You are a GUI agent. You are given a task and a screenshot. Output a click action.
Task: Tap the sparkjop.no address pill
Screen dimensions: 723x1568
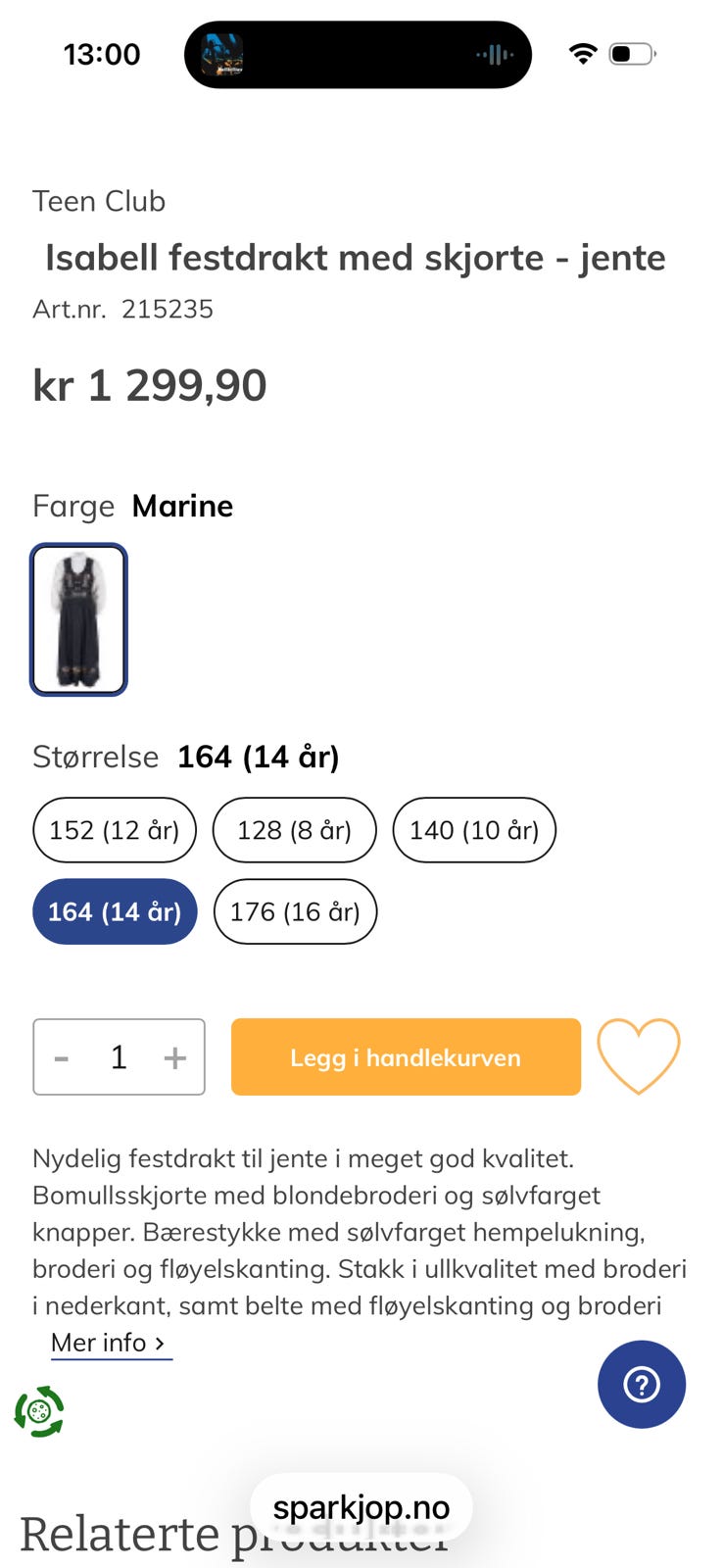coord(361,1507)
